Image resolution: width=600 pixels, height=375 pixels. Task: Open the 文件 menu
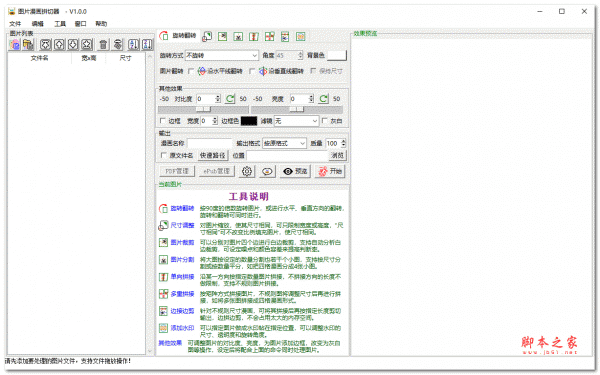[x=15, y=24]
